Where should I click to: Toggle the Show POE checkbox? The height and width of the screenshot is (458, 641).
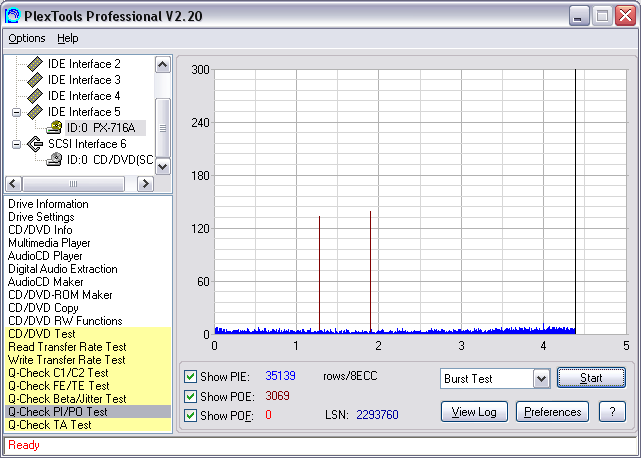[x=190, y=396]
